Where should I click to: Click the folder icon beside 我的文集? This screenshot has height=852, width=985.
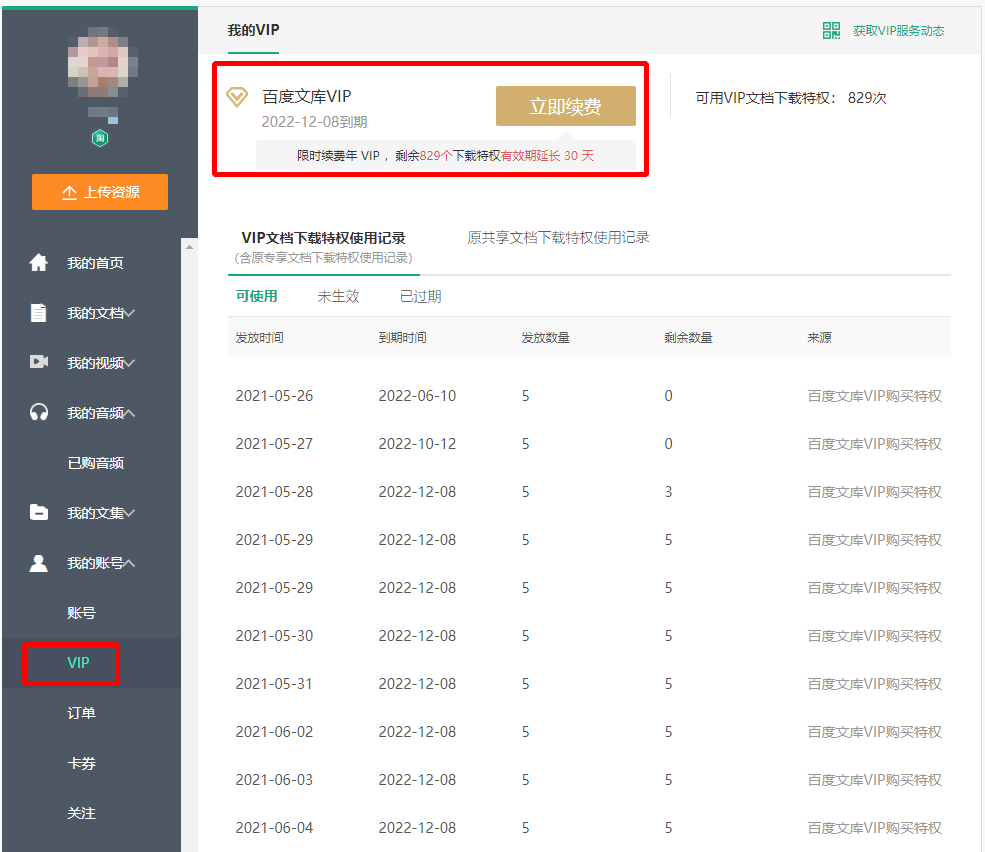click(x=39, y=512)
